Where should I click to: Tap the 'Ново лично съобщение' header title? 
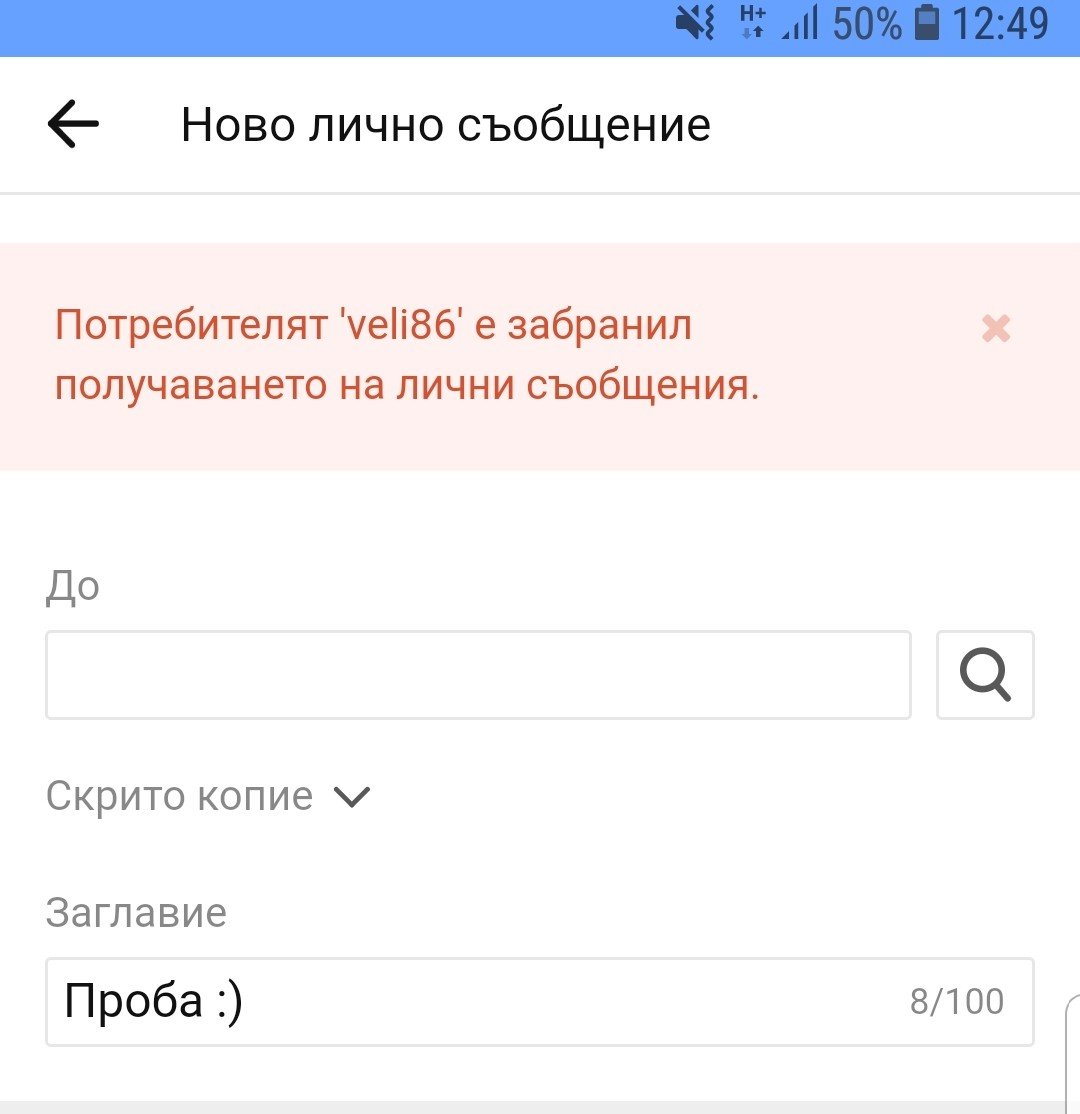pyautogui.click(x=446, y=125)
